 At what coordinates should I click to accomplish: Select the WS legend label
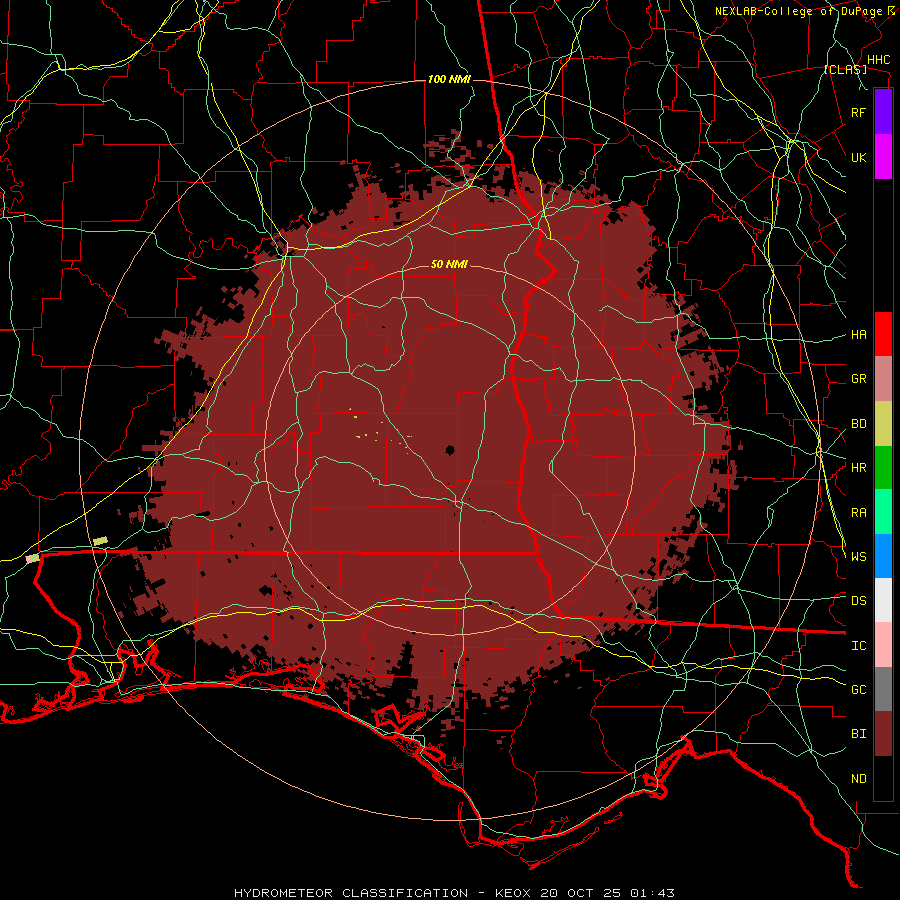coord(858,556)
